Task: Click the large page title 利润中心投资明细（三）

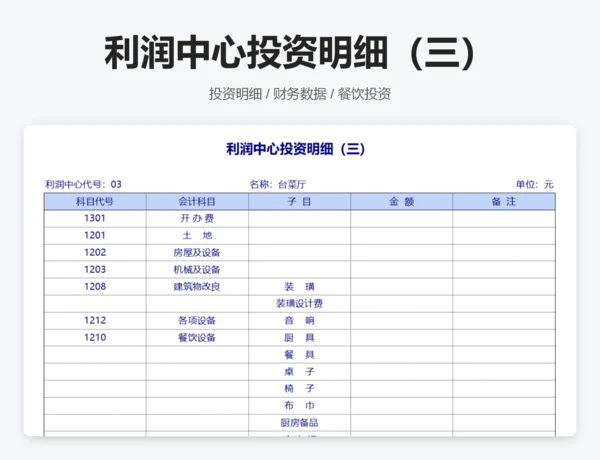Action: pyautogui.click(x=290, y=52)
